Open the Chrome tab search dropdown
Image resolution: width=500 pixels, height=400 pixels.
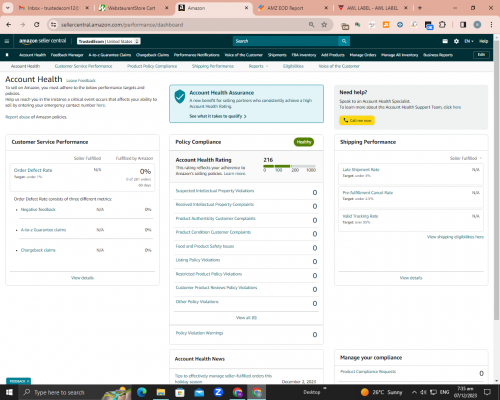[7, 8]
